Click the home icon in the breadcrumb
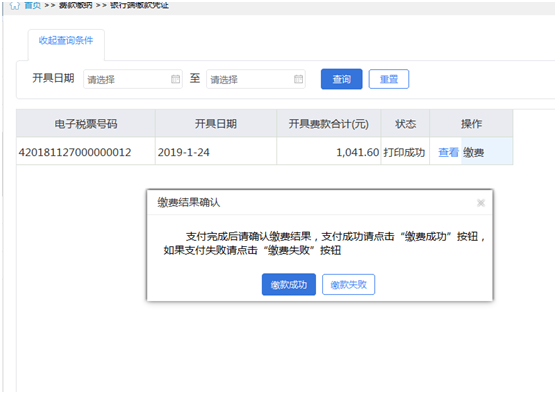The height and width of the screenshot is (394, 557). (15, 6)
